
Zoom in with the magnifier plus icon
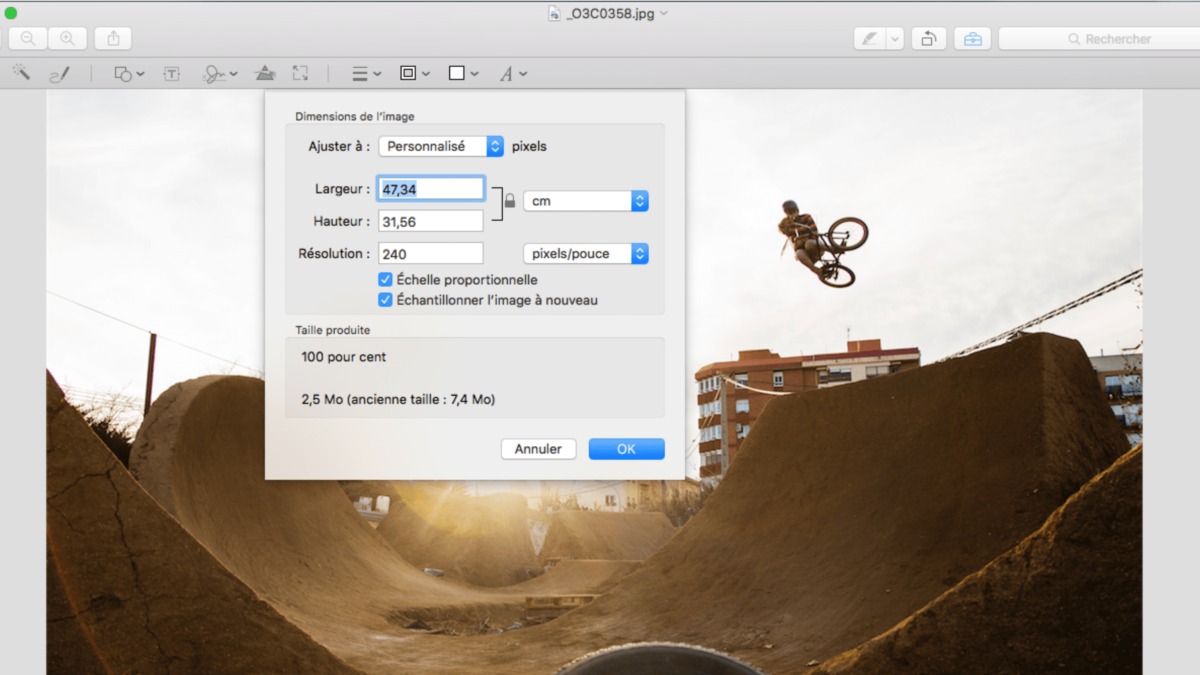point(67,39)
